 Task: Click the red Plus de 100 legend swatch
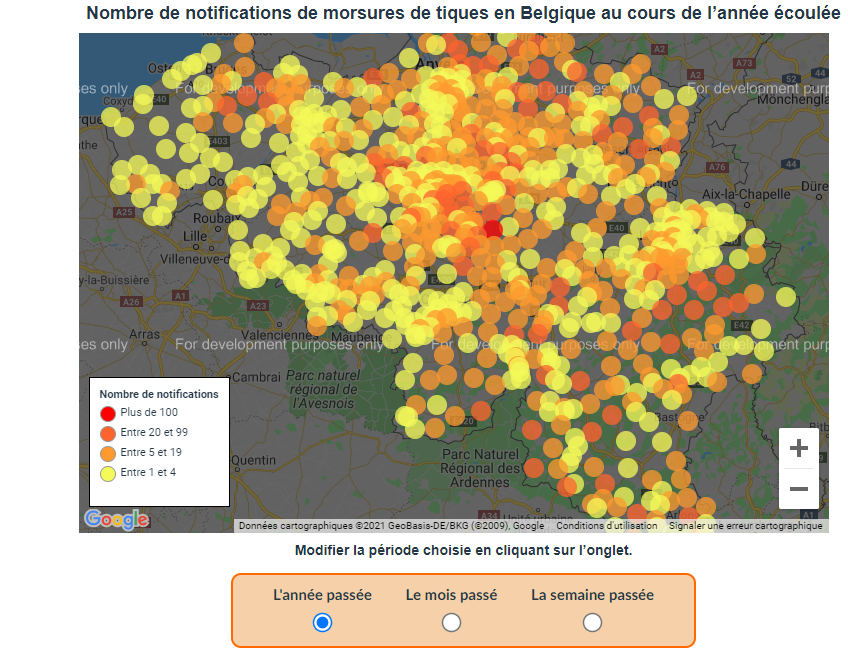point(108,414)
